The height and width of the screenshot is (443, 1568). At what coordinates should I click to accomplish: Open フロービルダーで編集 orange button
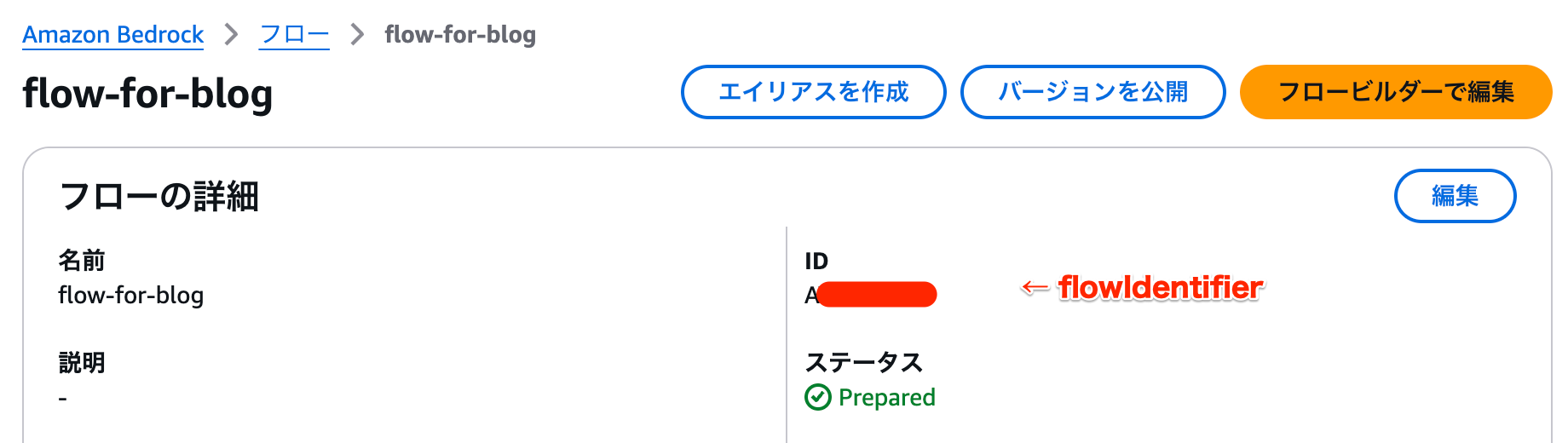point(1396,92)
